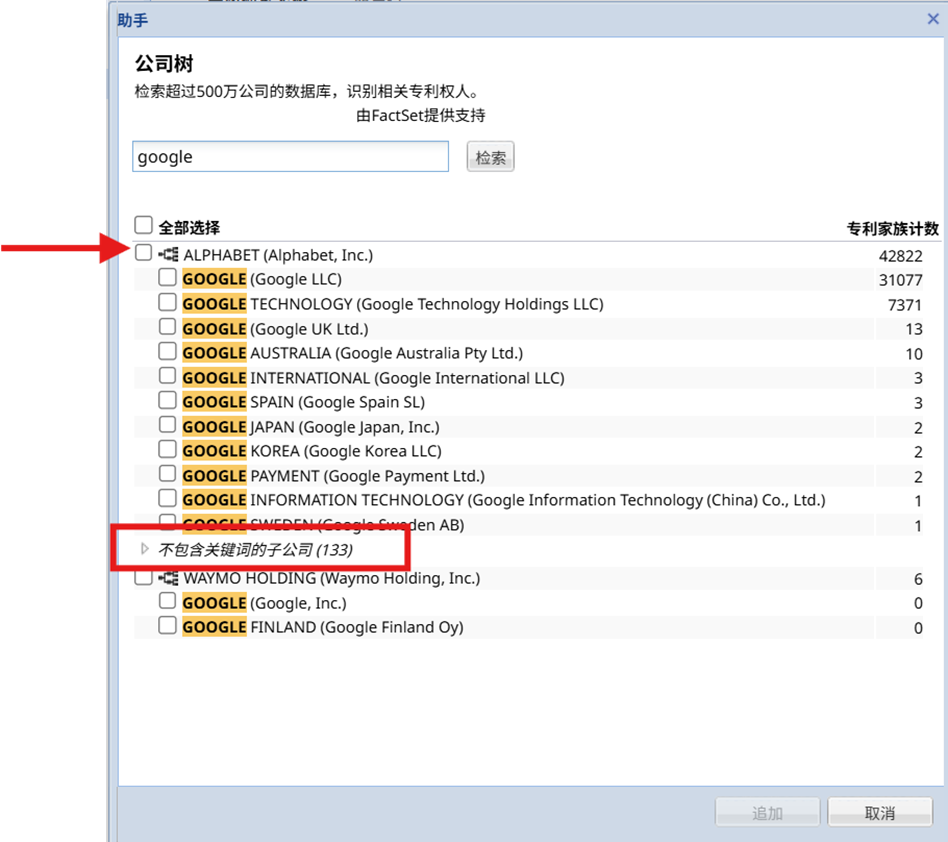Screen dimensions: 948x842
Task: Check the GOOGLE JAPAN checkbox
Action: click(x=167, y=424)
